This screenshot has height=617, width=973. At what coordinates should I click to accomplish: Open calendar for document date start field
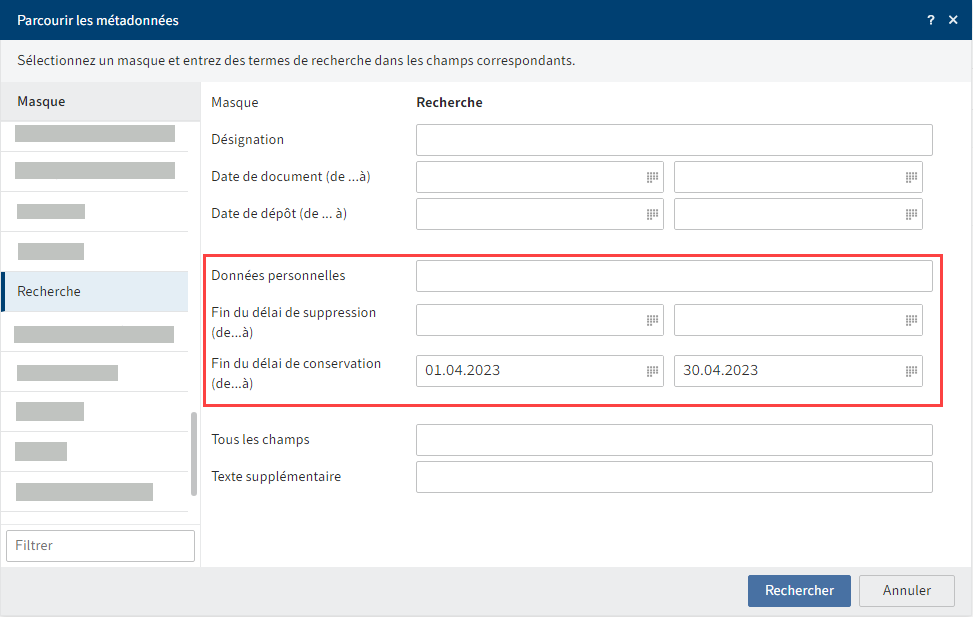pyautogui.click(x=652, y=178)
